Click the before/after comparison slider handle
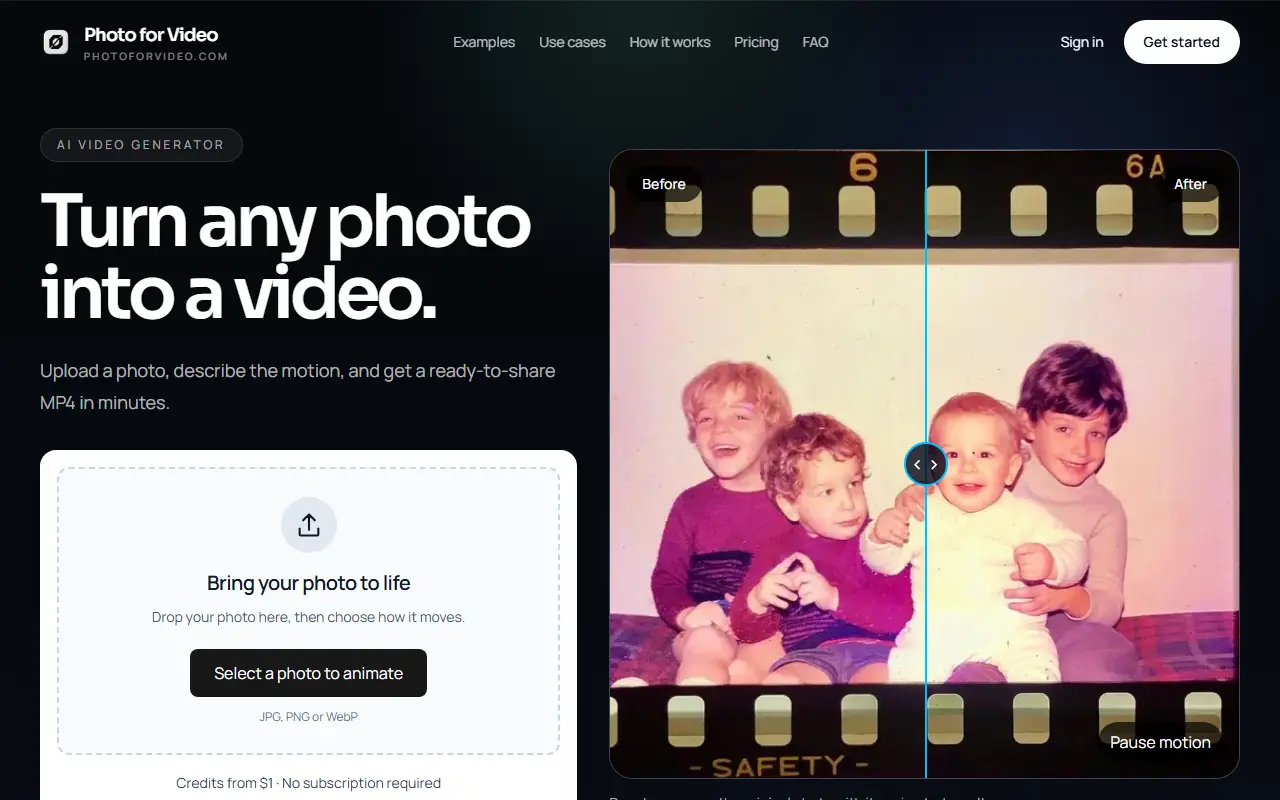Viewport: 1280px width, 800px height. pyautogui.click(x=925, y=464)
